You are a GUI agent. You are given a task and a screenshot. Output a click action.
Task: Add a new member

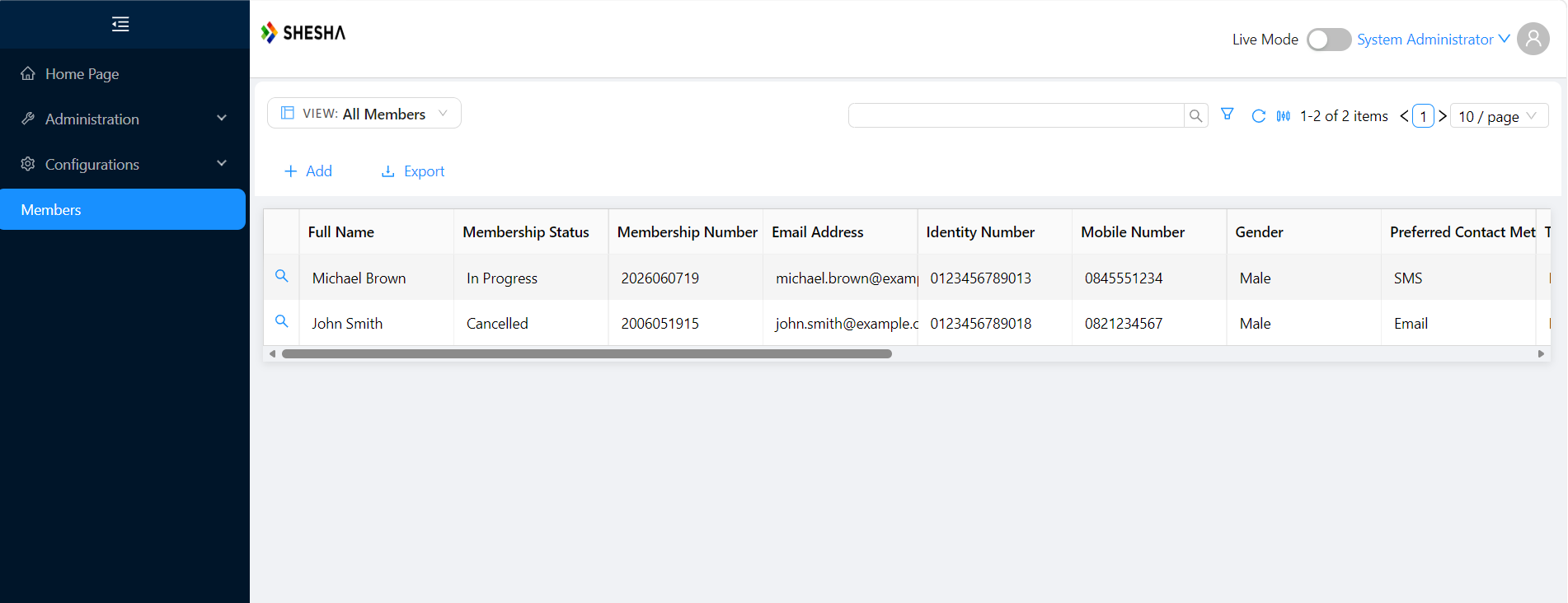308,171
